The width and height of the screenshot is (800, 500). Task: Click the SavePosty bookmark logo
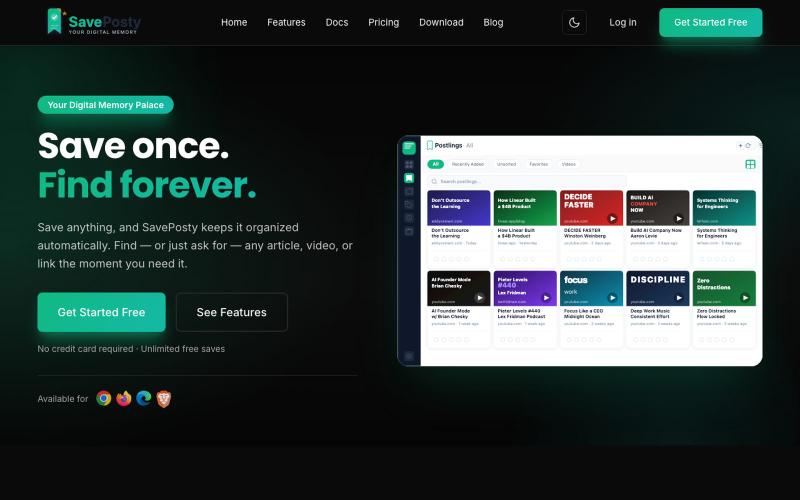(55, 21)
